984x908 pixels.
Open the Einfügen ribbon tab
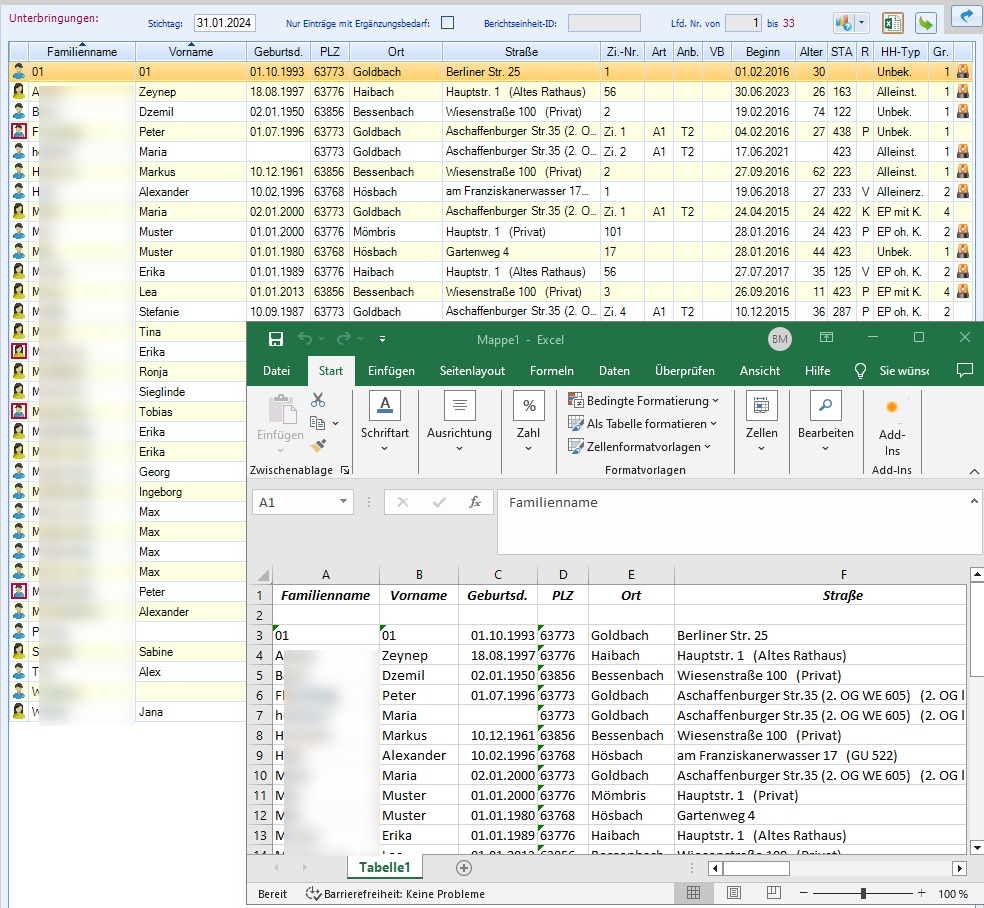pos(391,370)
